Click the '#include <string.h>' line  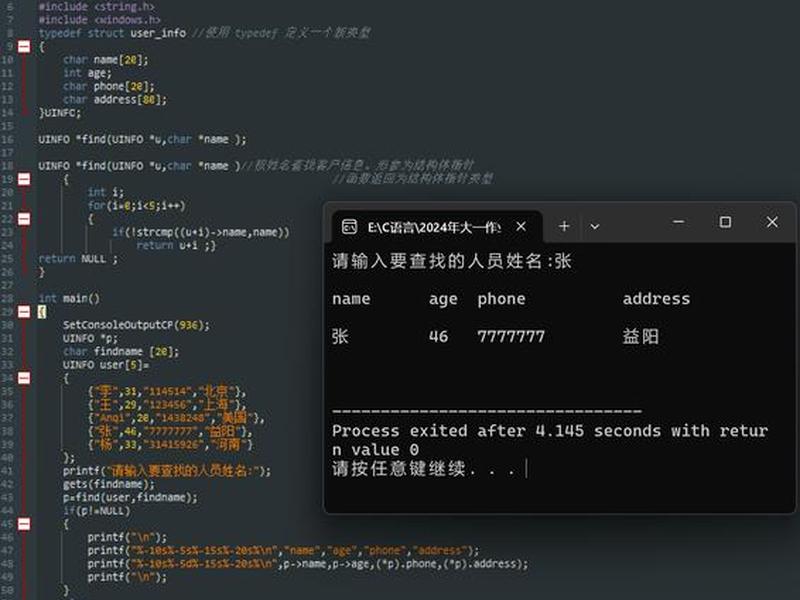[96, 7]
